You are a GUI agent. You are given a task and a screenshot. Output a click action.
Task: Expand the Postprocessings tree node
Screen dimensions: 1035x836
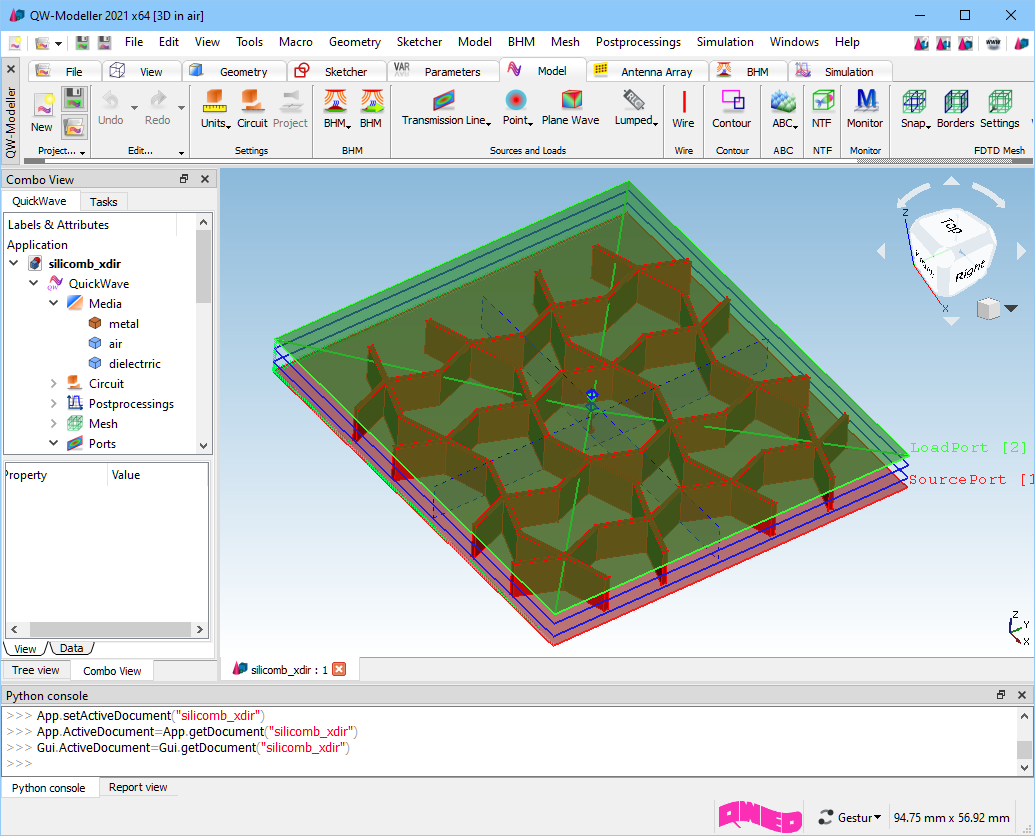point(54,403)
